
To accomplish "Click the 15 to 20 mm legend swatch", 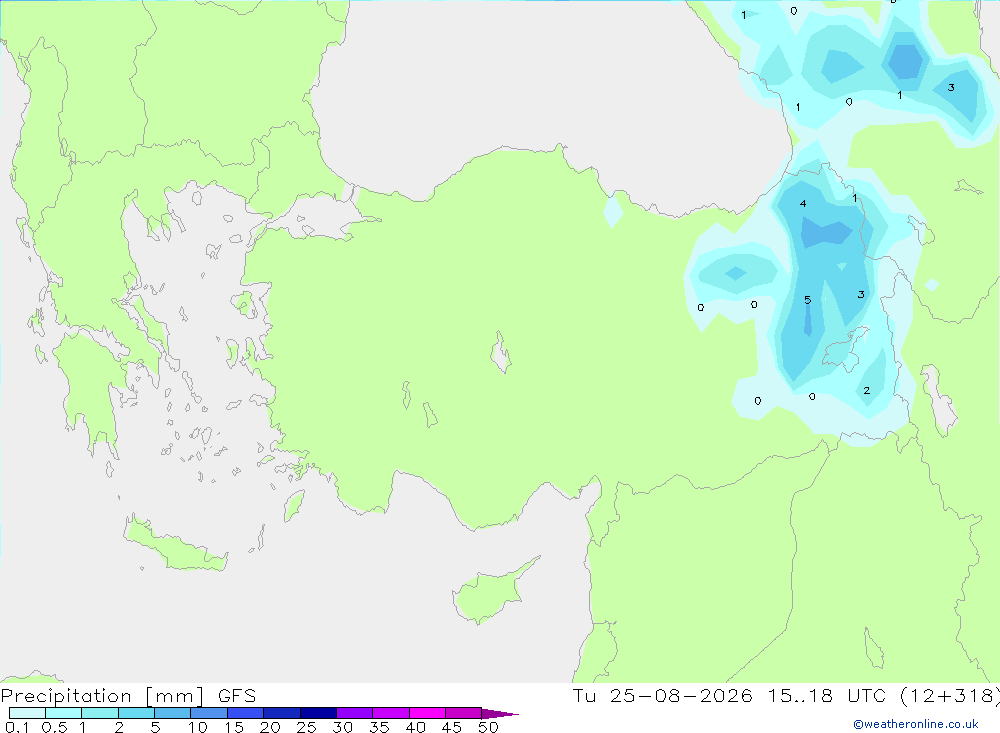I will click(x=245, y=713).
